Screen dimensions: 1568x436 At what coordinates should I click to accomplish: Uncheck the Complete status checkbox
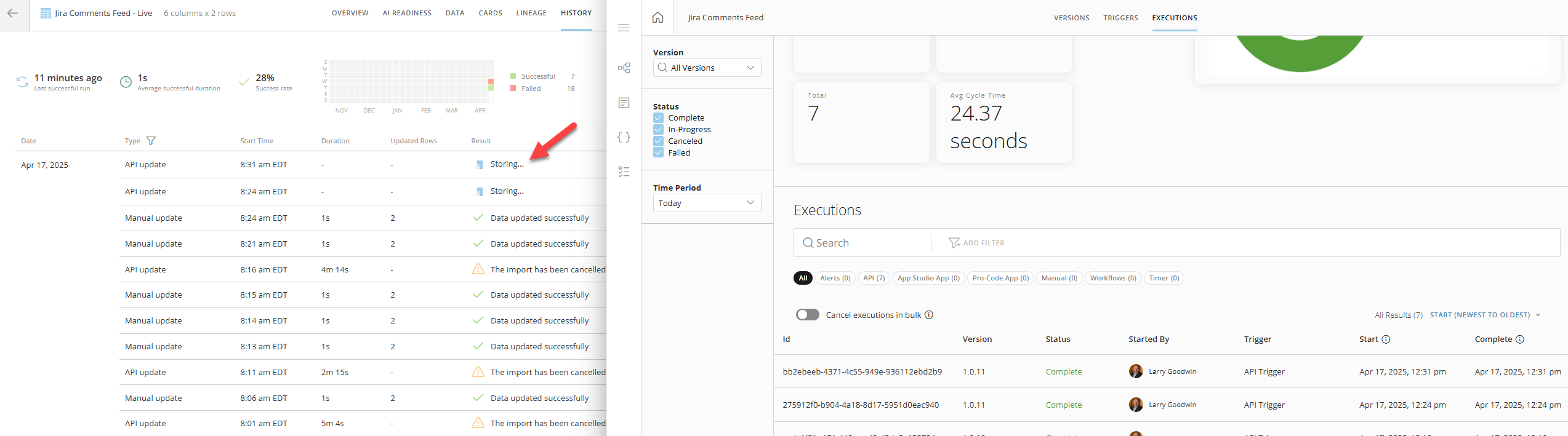point(659,118)
